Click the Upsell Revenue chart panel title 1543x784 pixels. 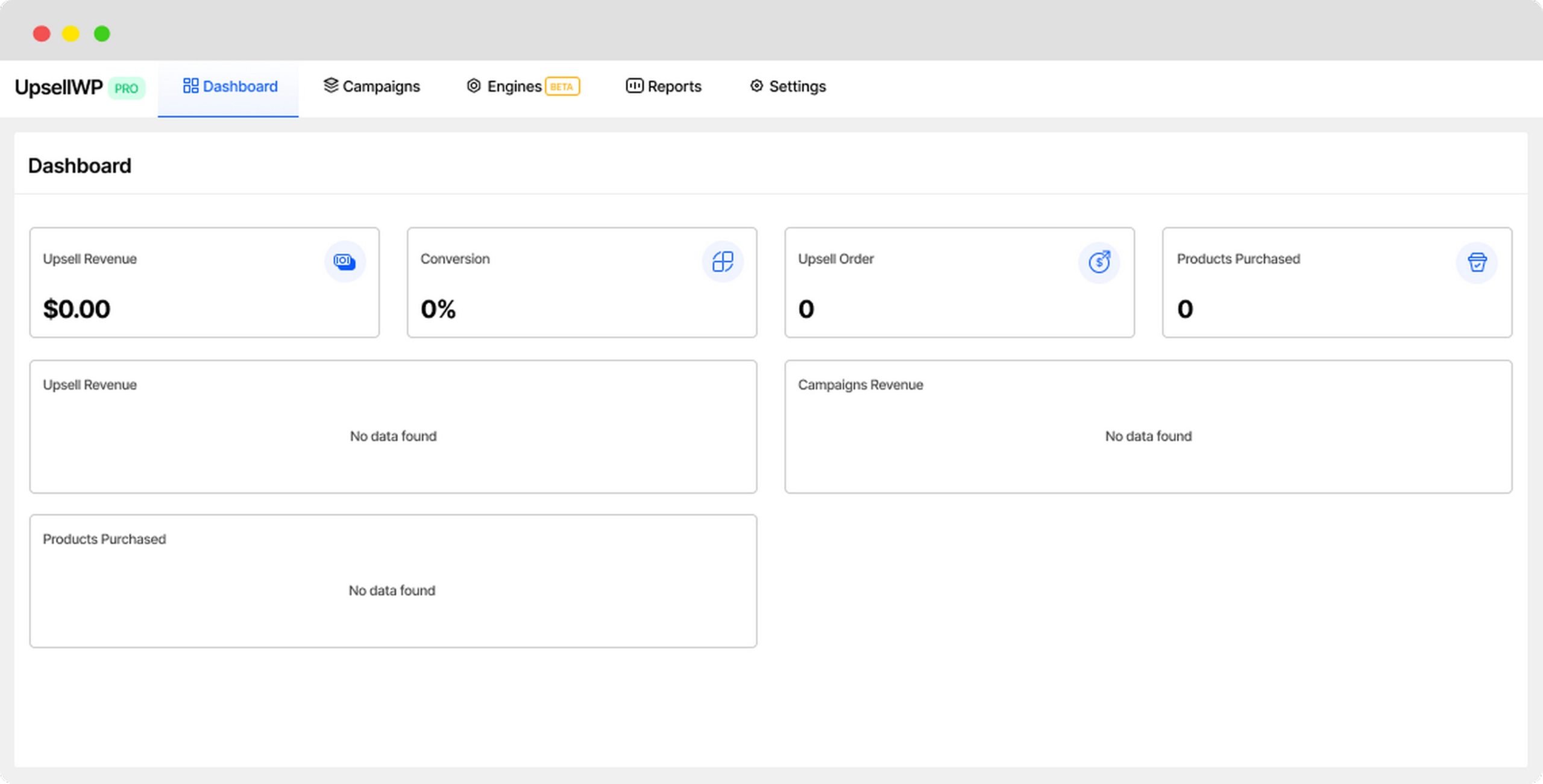tap(90, 385)
